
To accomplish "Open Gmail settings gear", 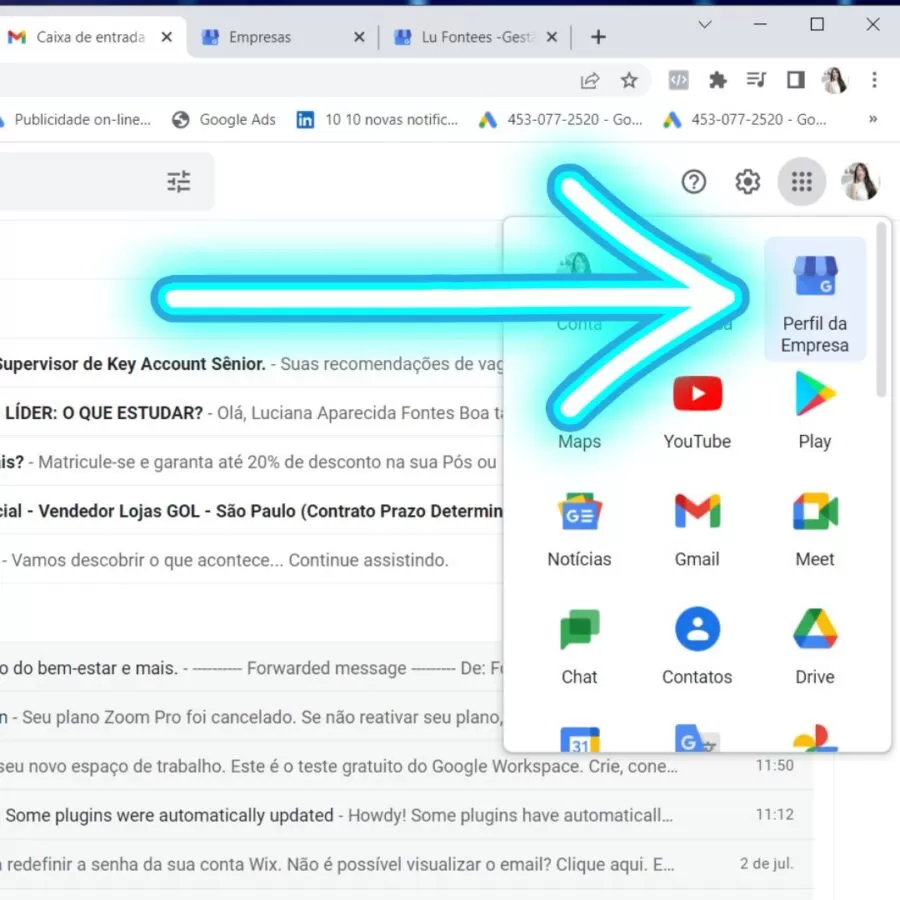I will (x=747, y=182).
